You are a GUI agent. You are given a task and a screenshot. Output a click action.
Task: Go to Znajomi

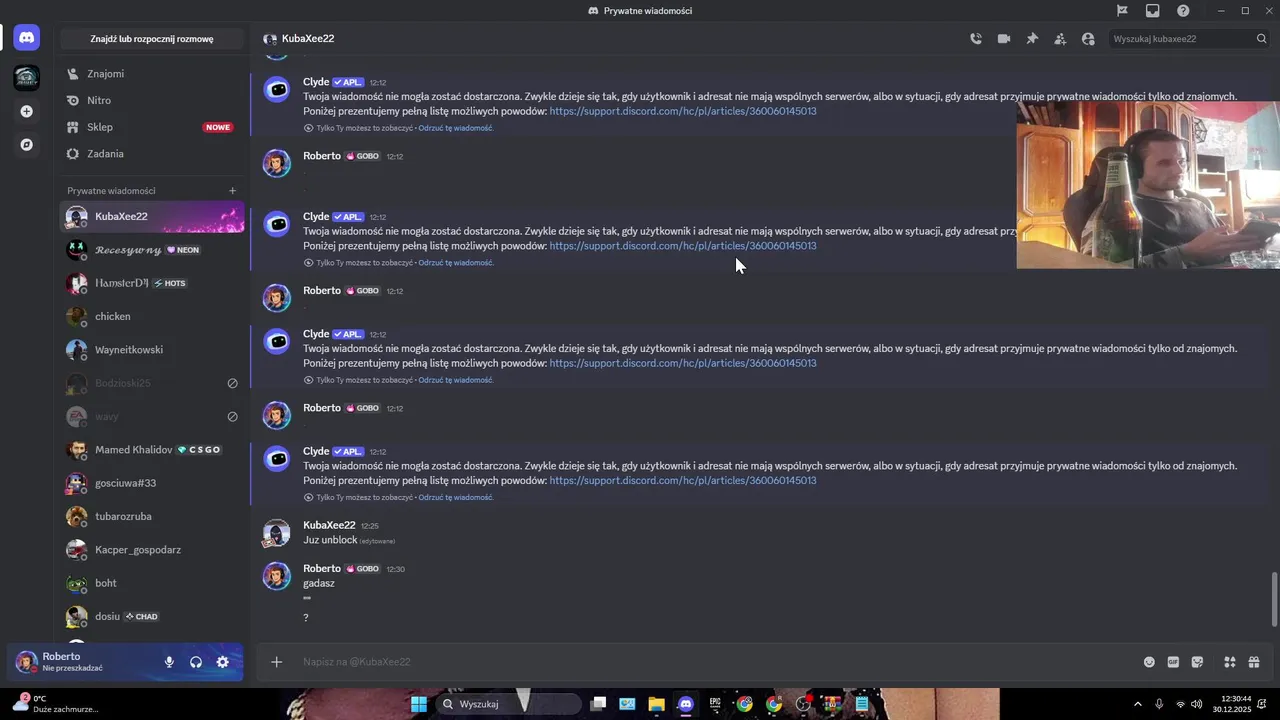pos(152,74)
